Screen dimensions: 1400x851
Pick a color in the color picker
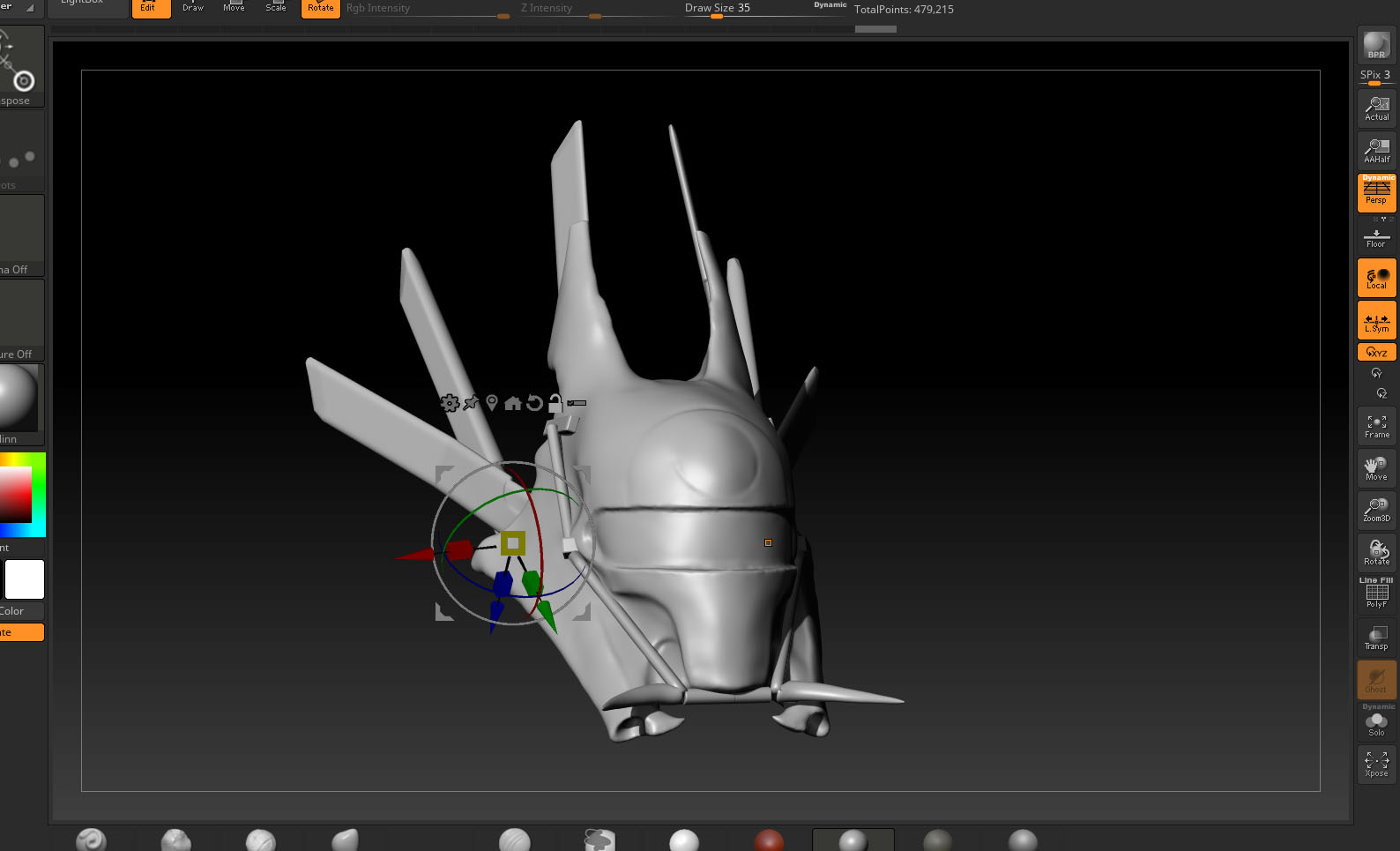(22, 495)
